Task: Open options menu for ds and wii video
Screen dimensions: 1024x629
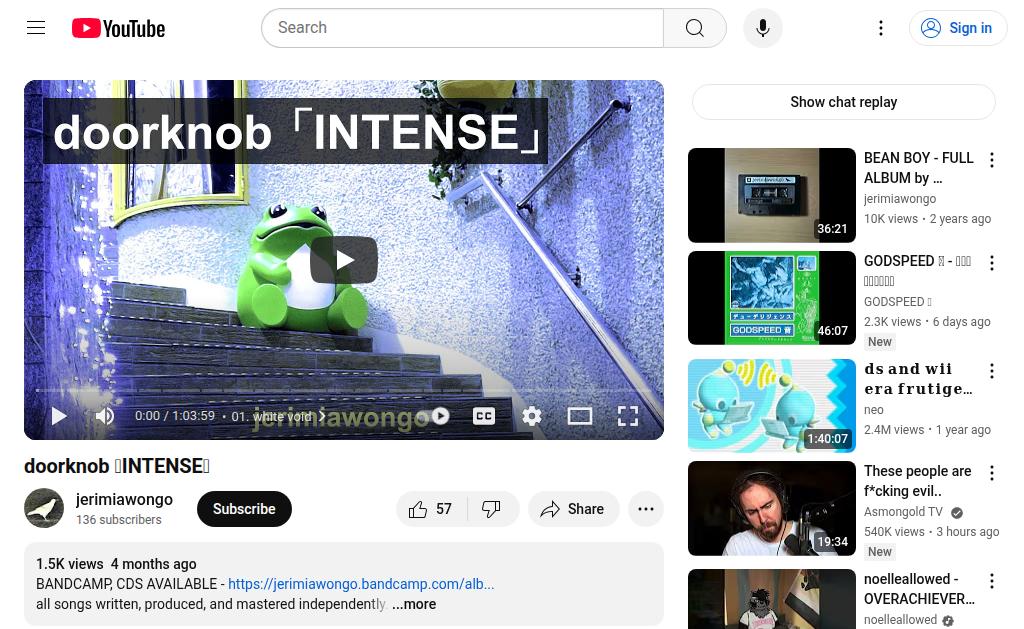Action: pos(991,371)
